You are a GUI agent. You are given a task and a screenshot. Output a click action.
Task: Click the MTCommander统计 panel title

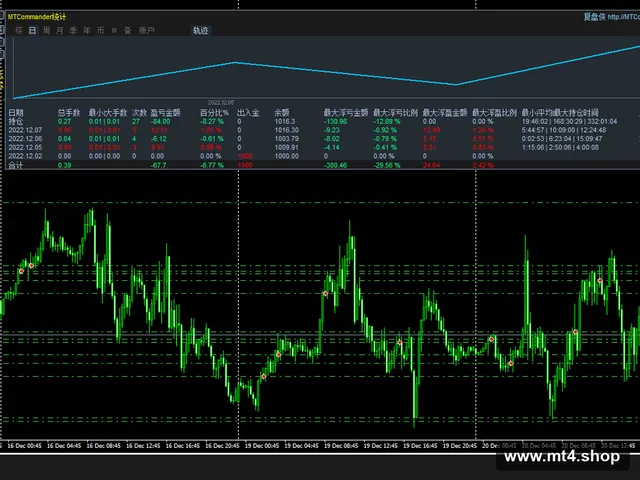pyautogui.click(x=37, y=17)
